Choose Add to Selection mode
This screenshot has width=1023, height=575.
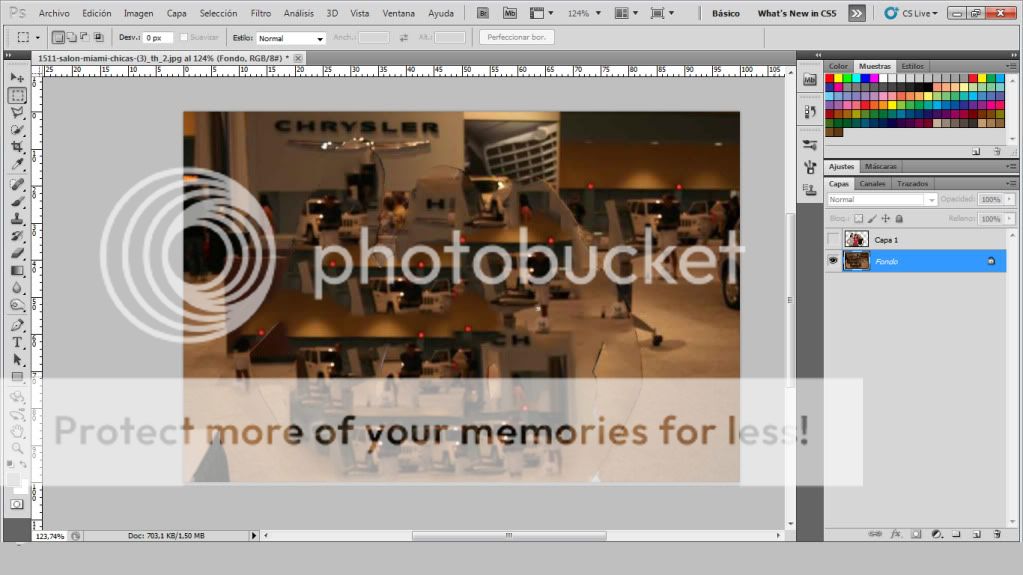pos(71,37)
